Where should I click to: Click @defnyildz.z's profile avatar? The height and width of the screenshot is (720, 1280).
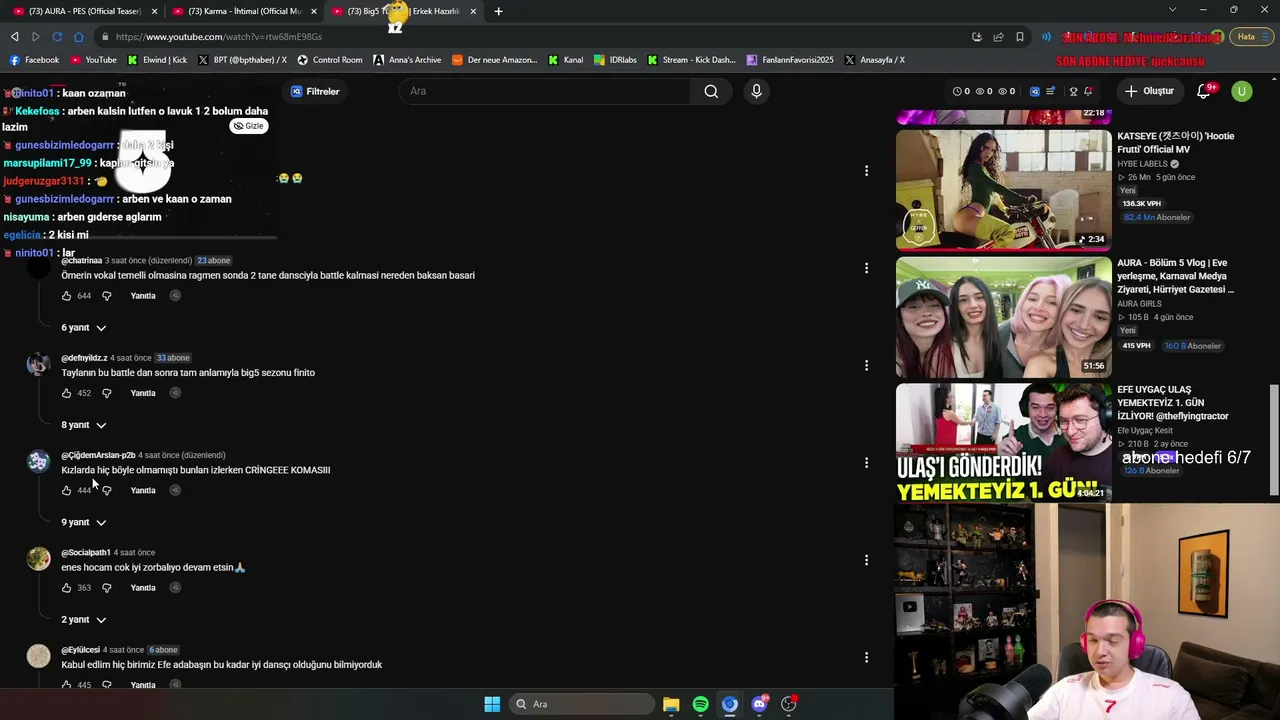pyautogui.click(x=38, y=364)
